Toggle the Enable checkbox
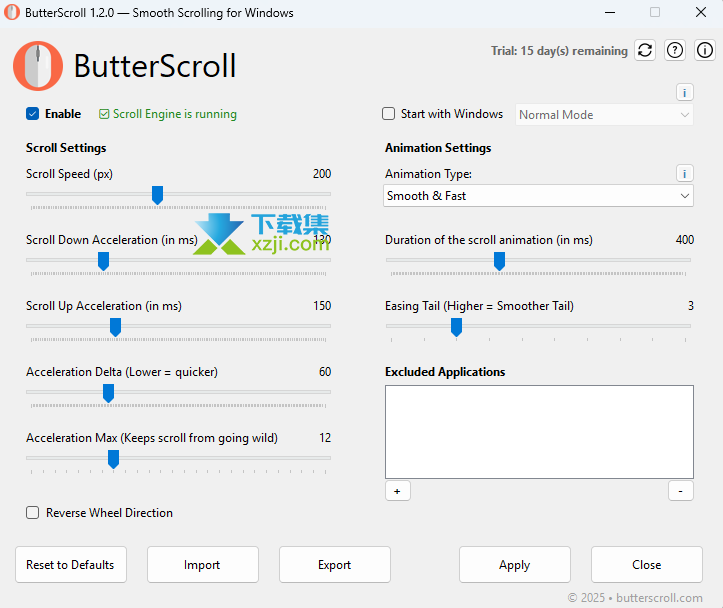The width and height of the screenshot is (723, 608). click(x=33, y=113)
